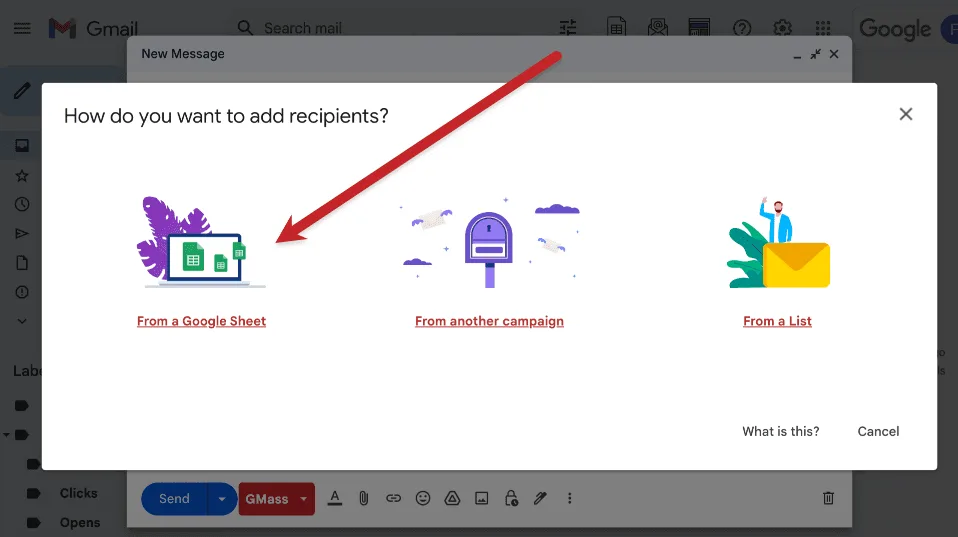The image size is (958, 537).
Task: Expand the GMass settings dropdown arrow
Action: 304,499
